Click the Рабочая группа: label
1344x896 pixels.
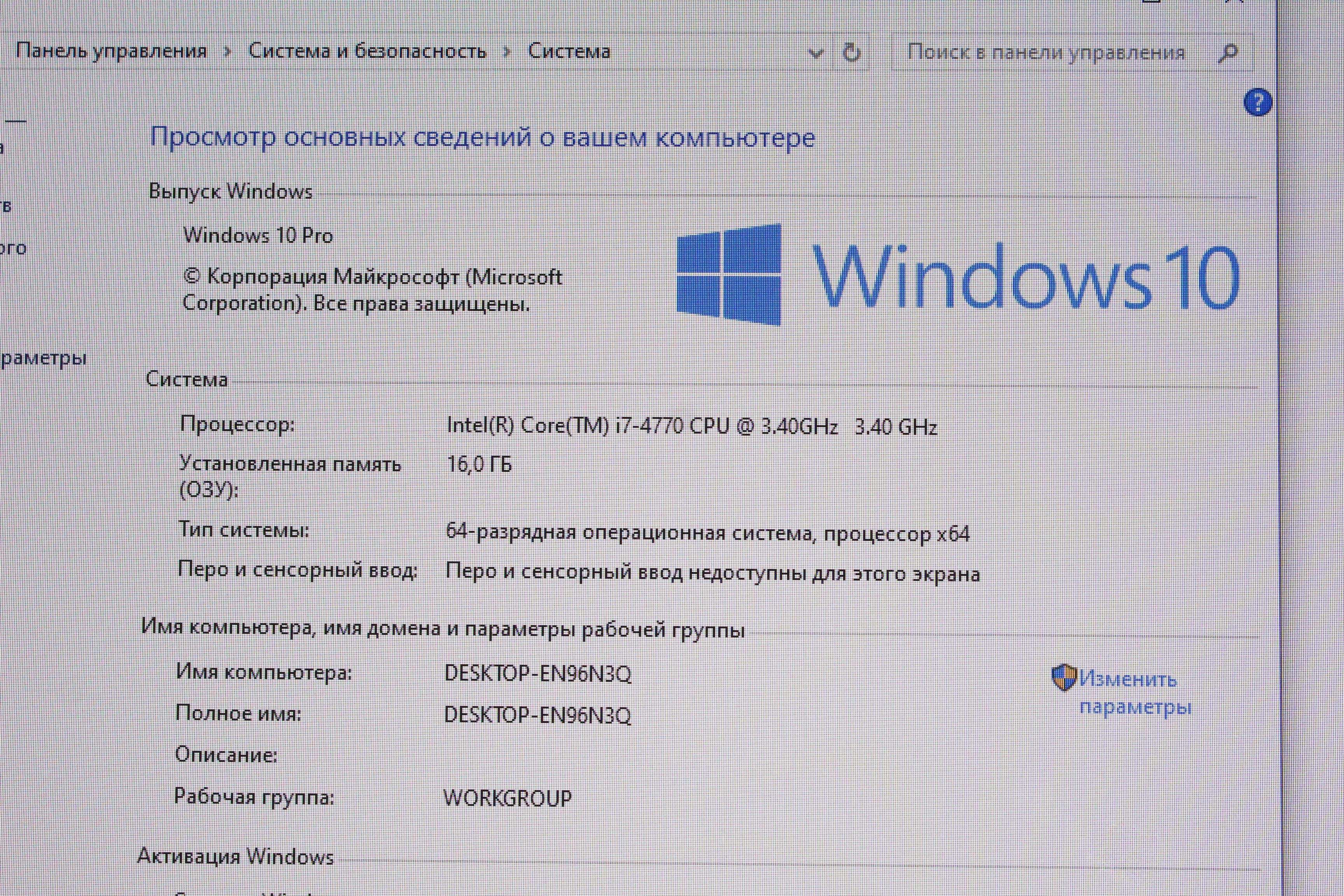pyautogui.click(x=254, y=796)
